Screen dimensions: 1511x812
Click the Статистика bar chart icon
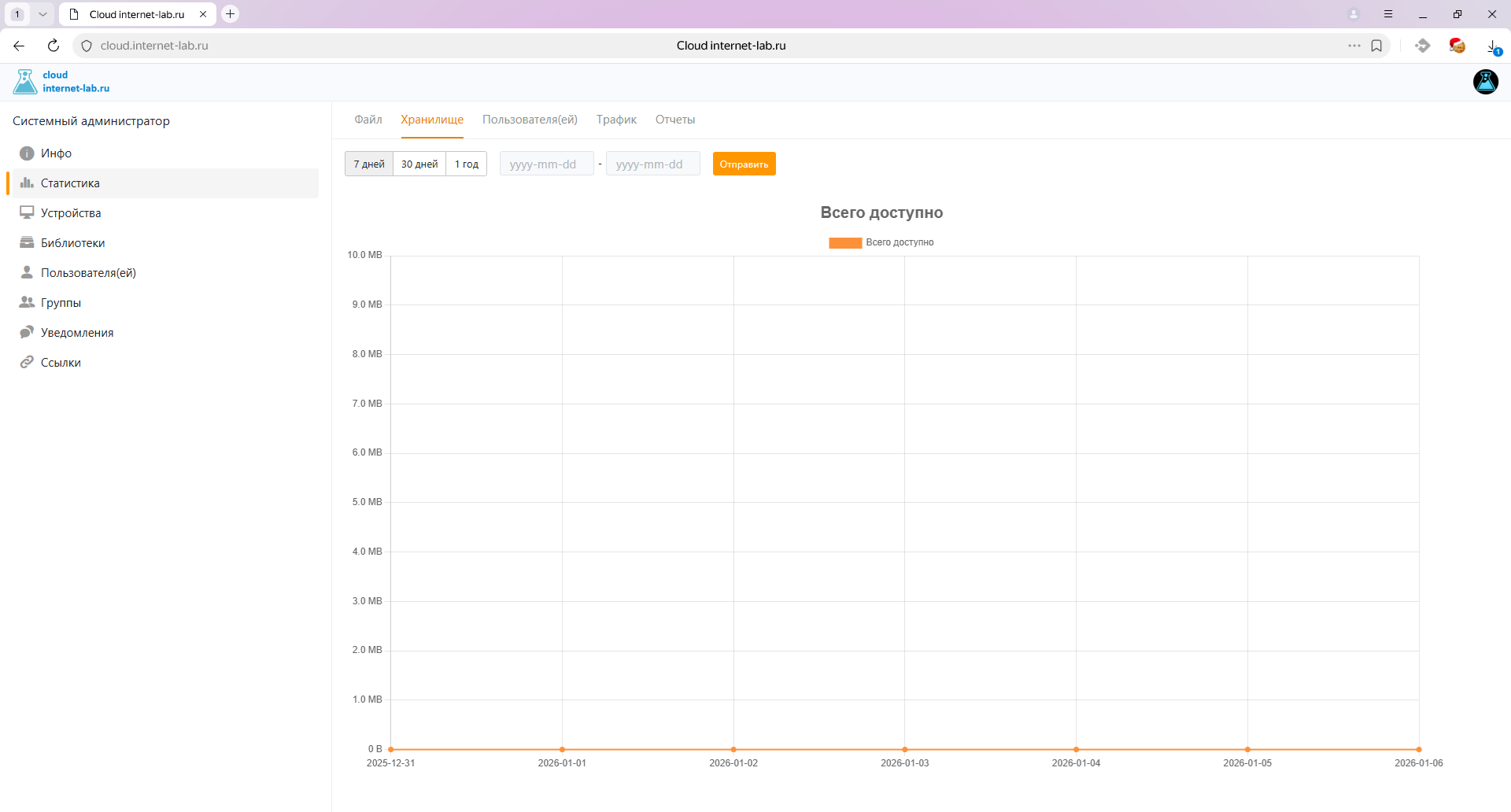(27, 183)
